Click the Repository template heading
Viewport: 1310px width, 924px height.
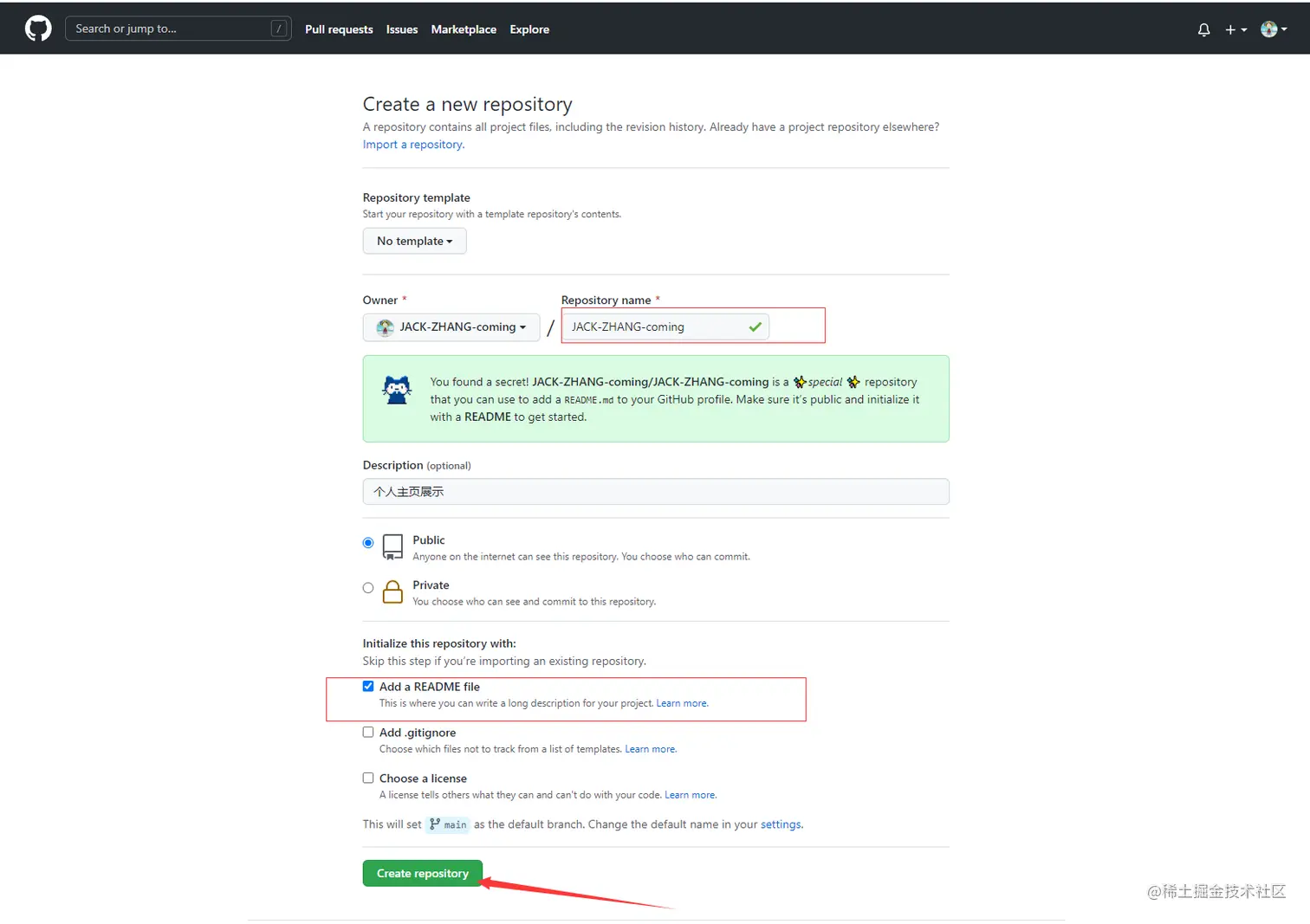[x=417, y=197]
